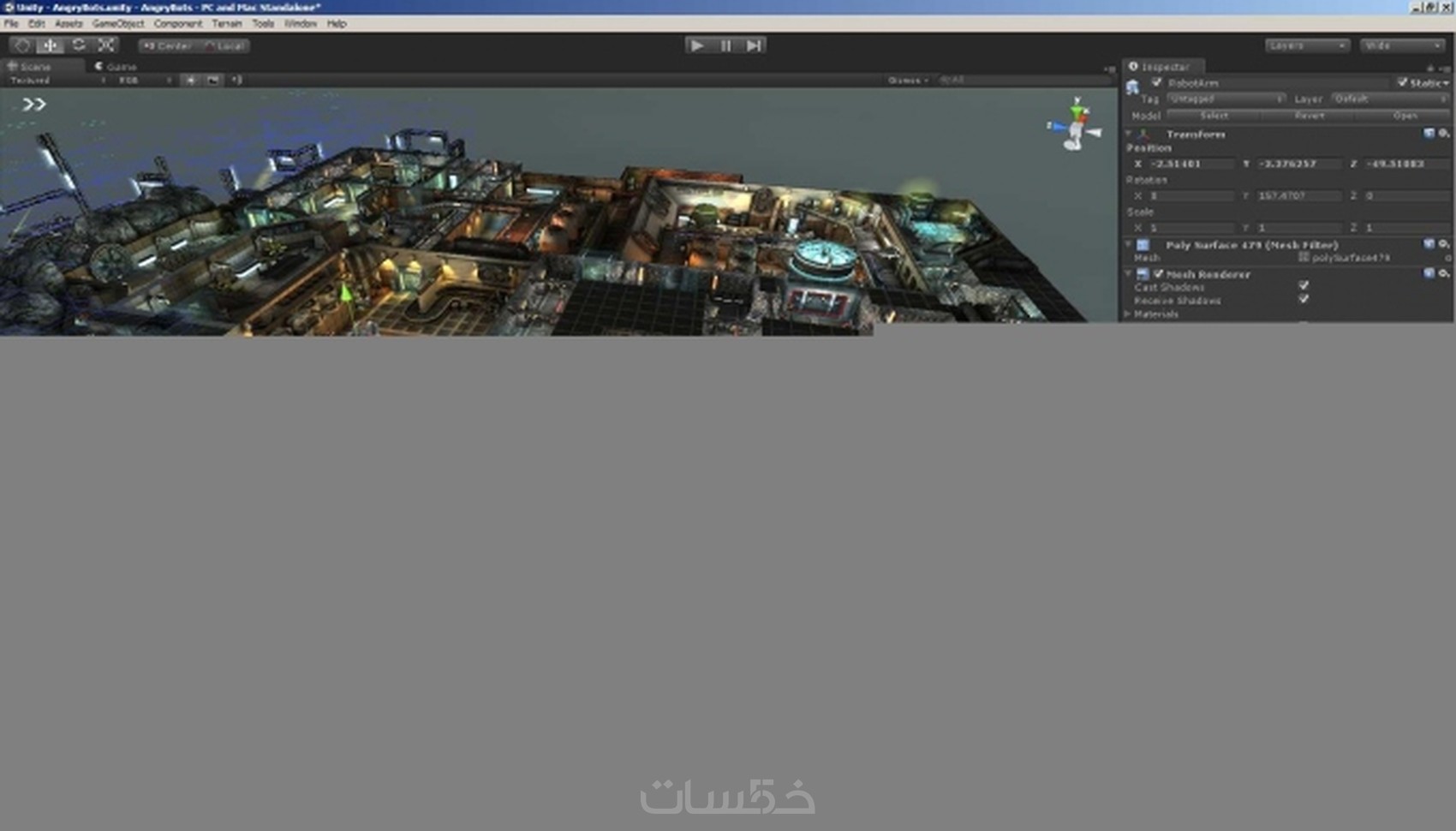Pause the game

pyautogui.click(x=725, y=45)
